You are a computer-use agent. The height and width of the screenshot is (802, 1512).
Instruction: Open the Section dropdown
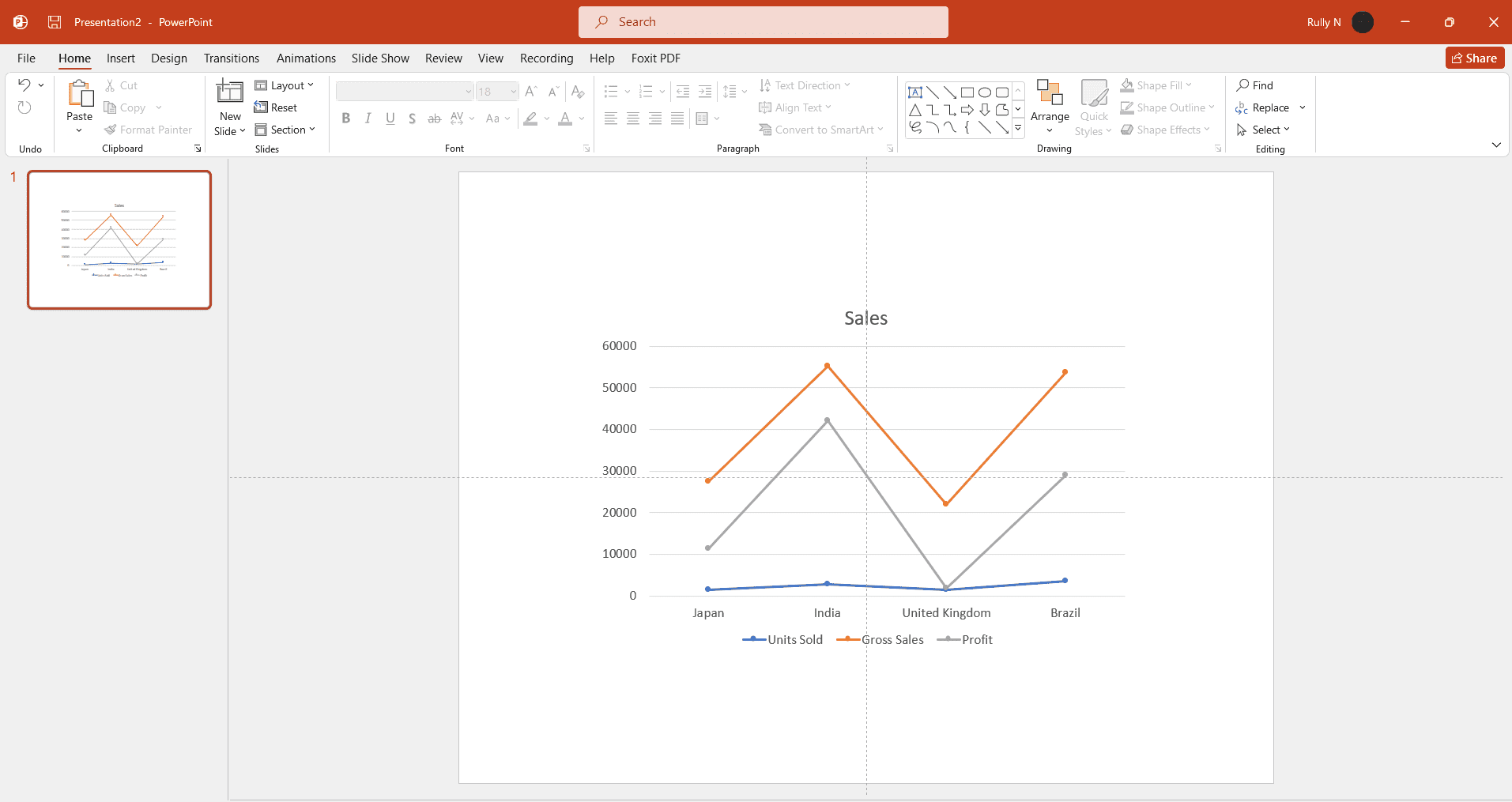point(285,130)
